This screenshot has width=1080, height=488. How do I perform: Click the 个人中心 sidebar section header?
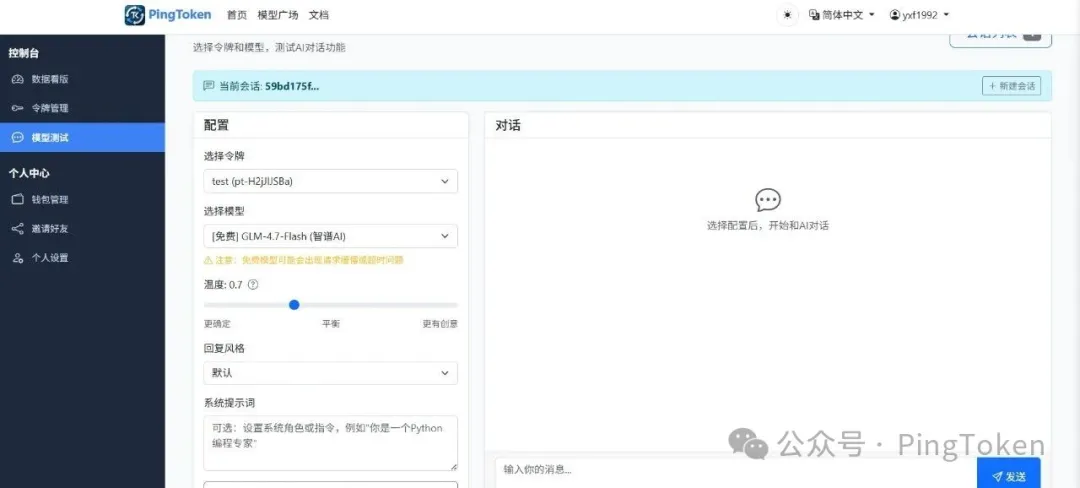tap(29, 173)
